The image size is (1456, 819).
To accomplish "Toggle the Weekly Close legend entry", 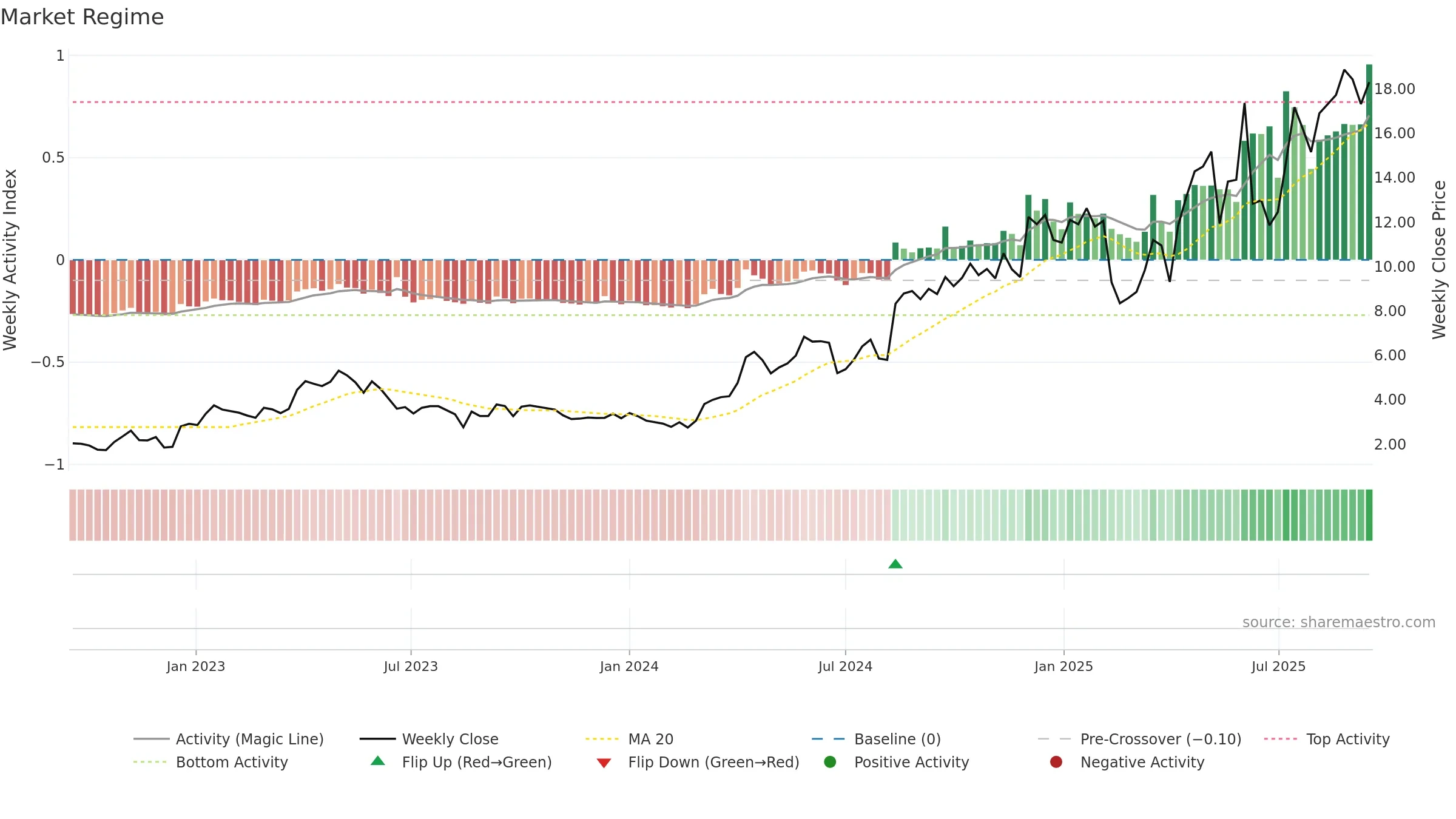I will [429, 739].
